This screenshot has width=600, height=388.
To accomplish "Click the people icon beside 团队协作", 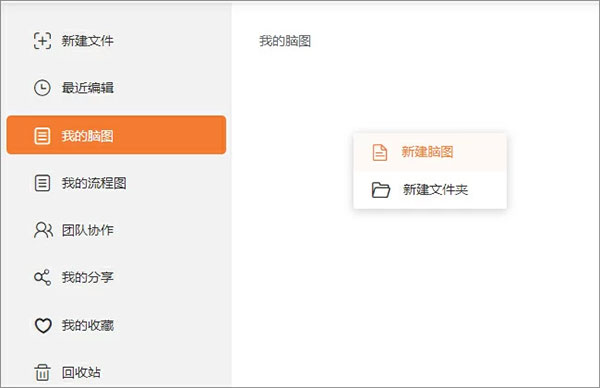I will click(x=43, y=230).
